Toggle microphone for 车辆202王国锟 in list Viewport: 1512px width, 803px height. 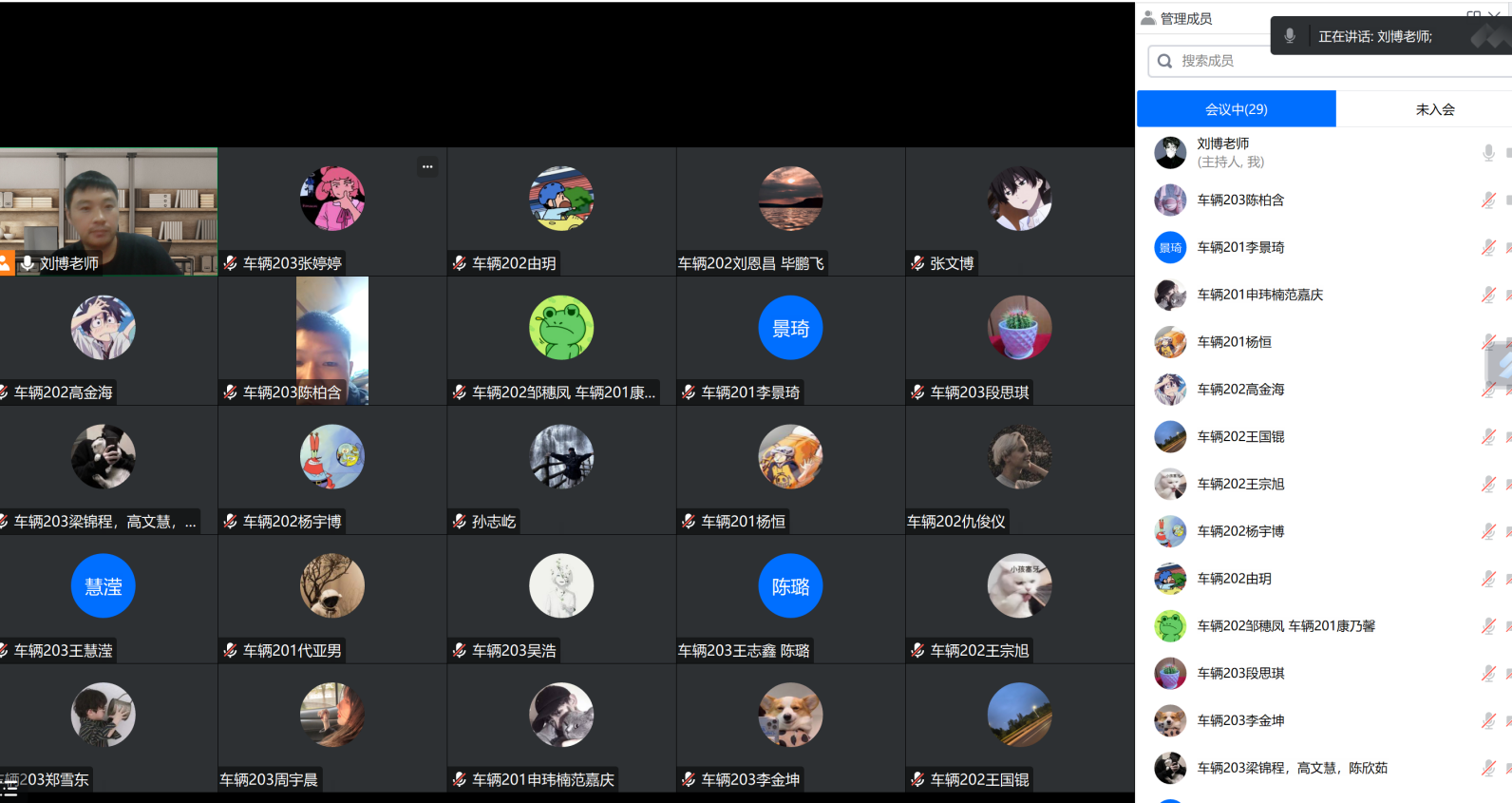point(1488,436)
